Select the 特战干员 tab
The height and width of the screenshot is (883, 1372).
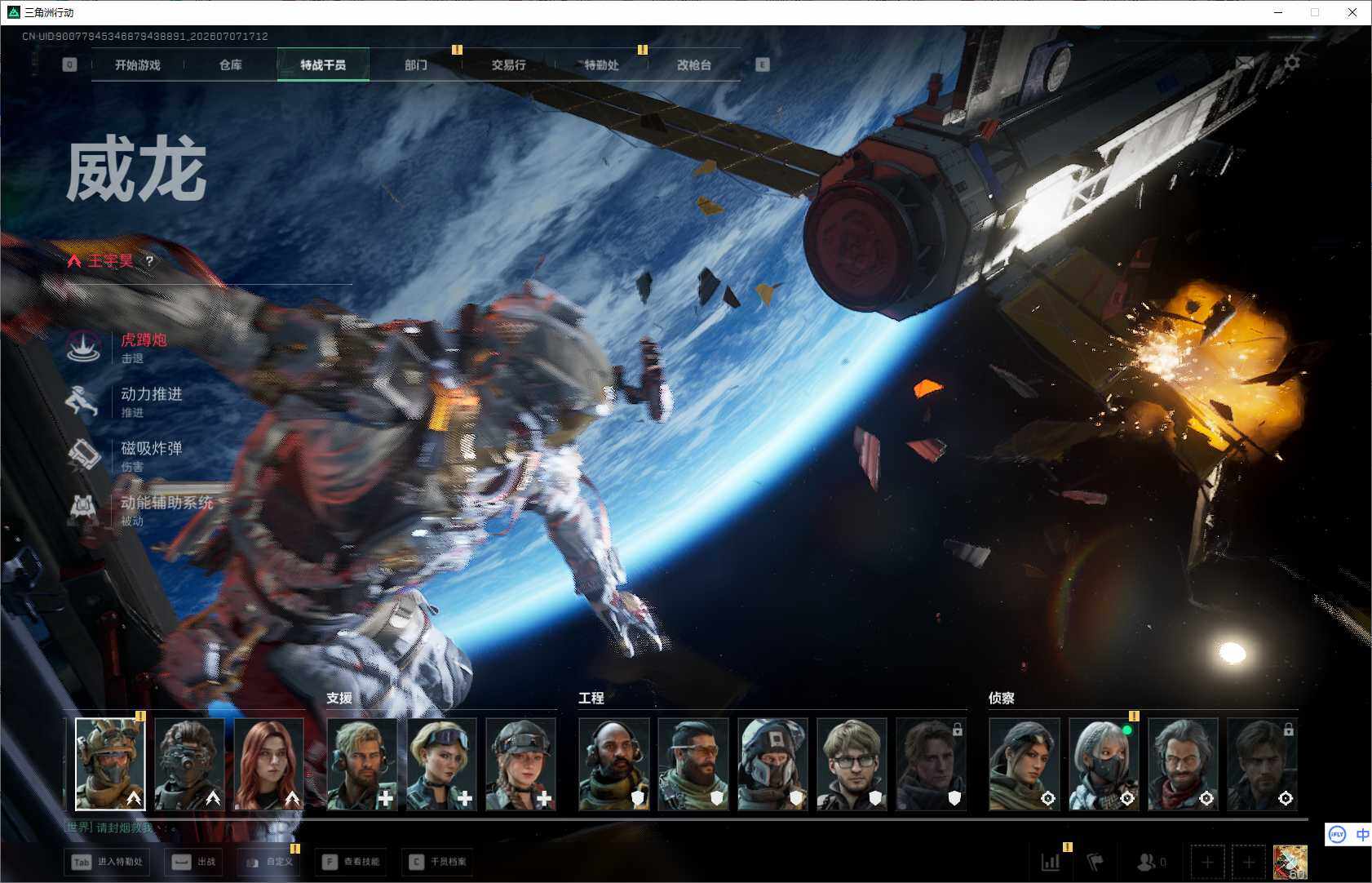coord(323,65)
